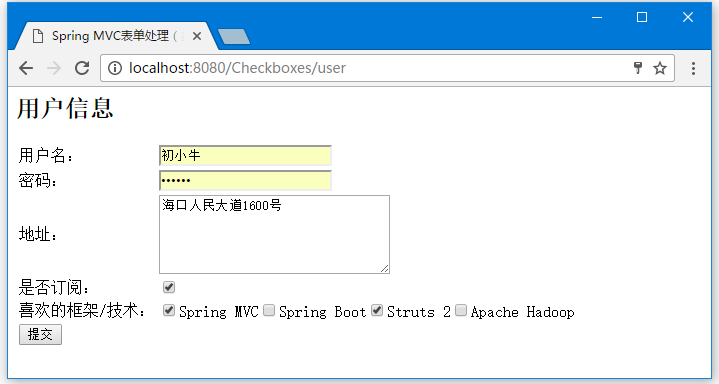Close the browser window
719x384 pixels.
(688, 17)
